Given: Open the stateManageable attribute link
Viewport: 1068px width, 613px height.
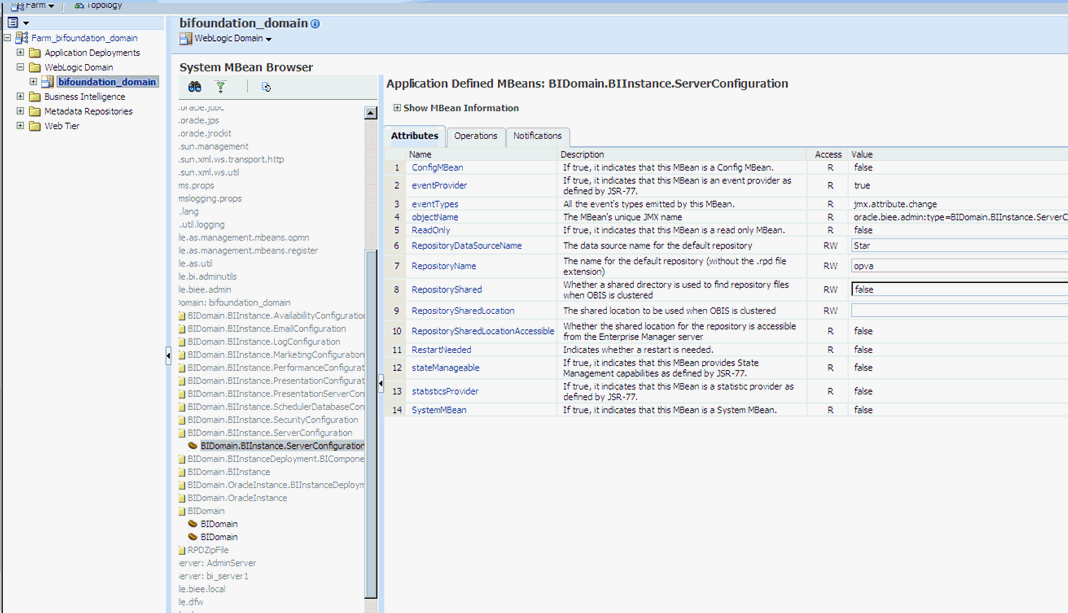Looking at the screenshot, I should [x=445, y=368].
